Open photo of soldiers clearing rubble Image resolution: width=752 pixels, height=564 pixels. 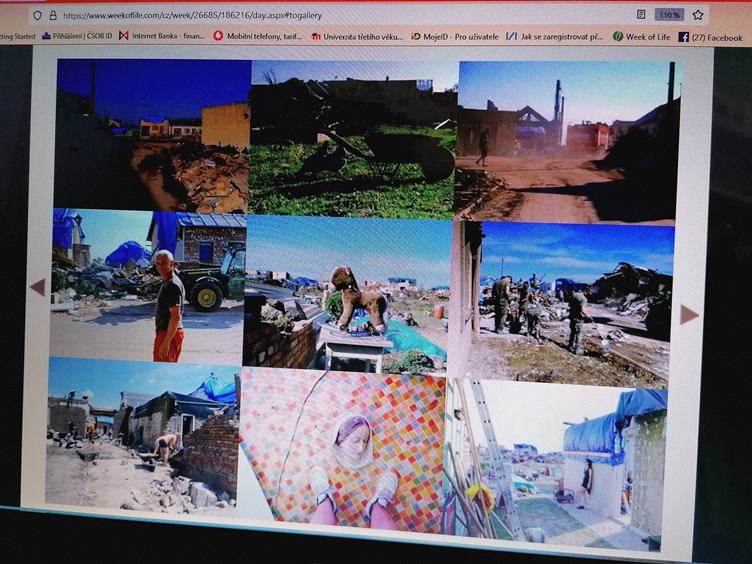tap(560, 305)
